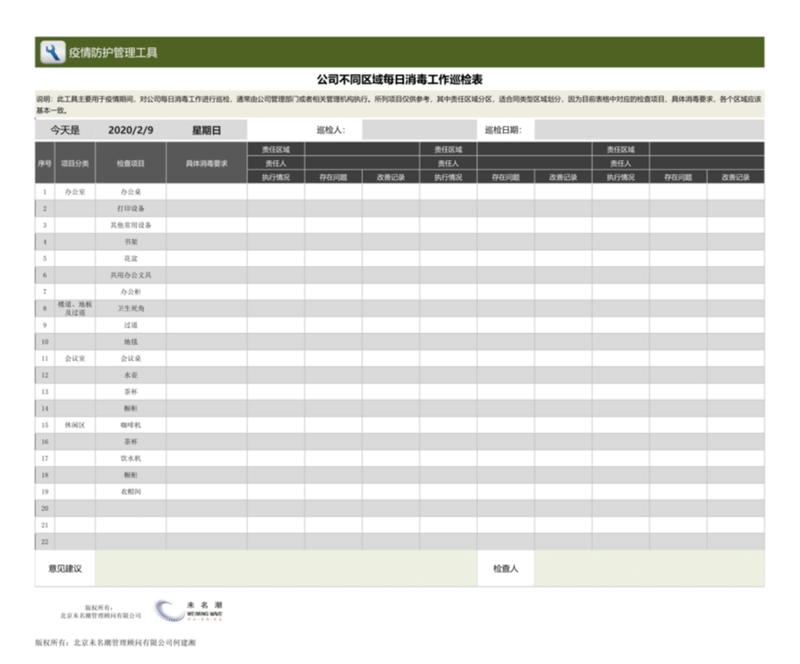The width and height of the screenshot is (800, 664).
Task: Click the 疫情防护管理工具 title text
Action: pyautogui.click(x=112, y=52)
